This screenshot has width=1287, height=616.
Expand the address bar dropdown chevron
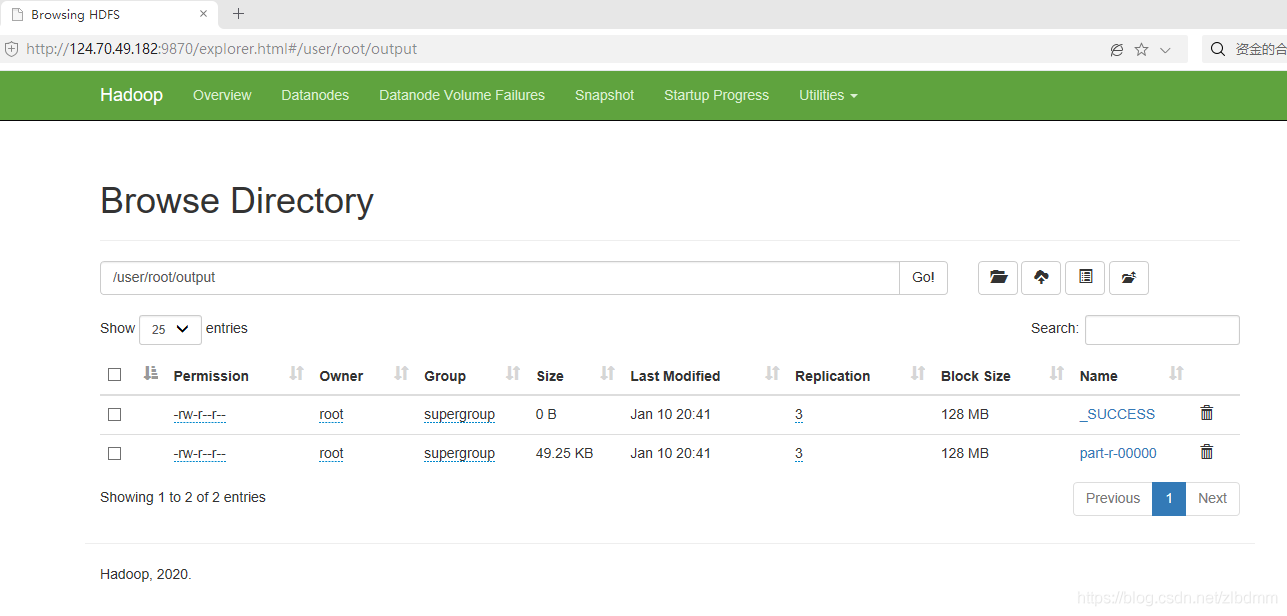1165,50
